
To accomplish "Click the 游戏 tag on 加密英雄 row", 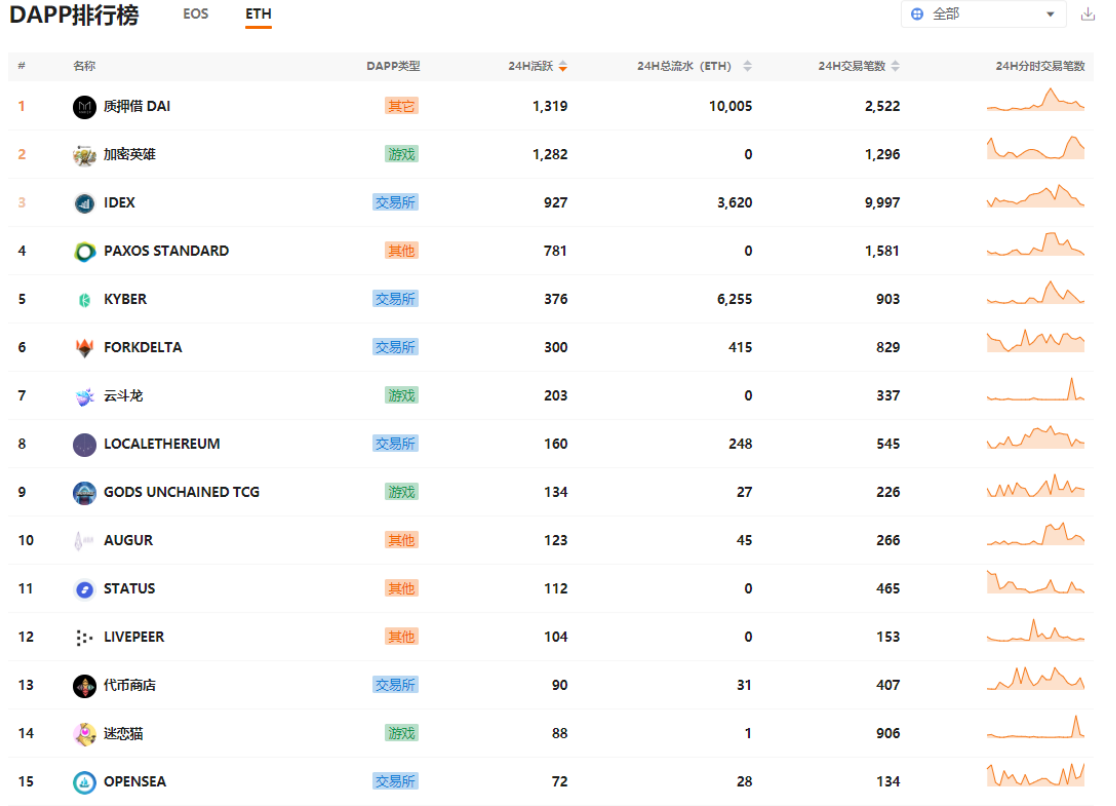I will click(401, 155).
